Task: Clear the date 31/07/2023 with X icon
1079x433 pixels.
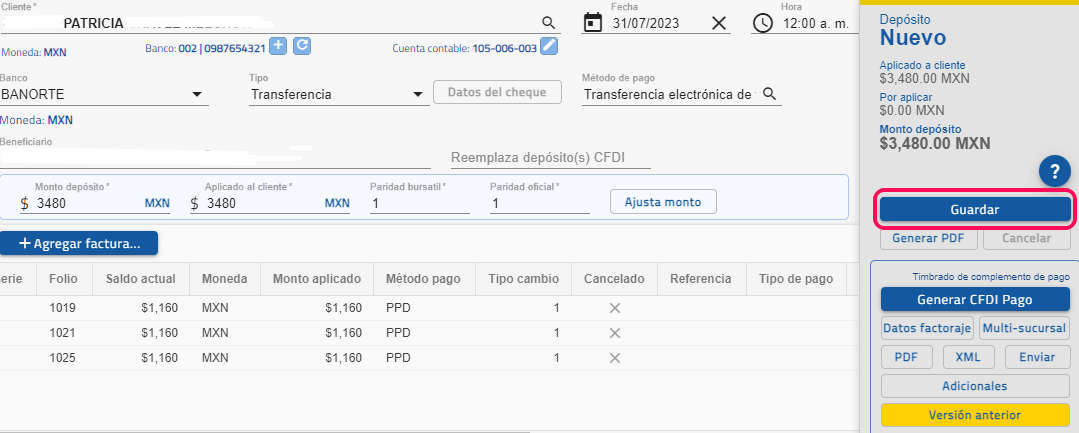Action: (x=719, y=23)
